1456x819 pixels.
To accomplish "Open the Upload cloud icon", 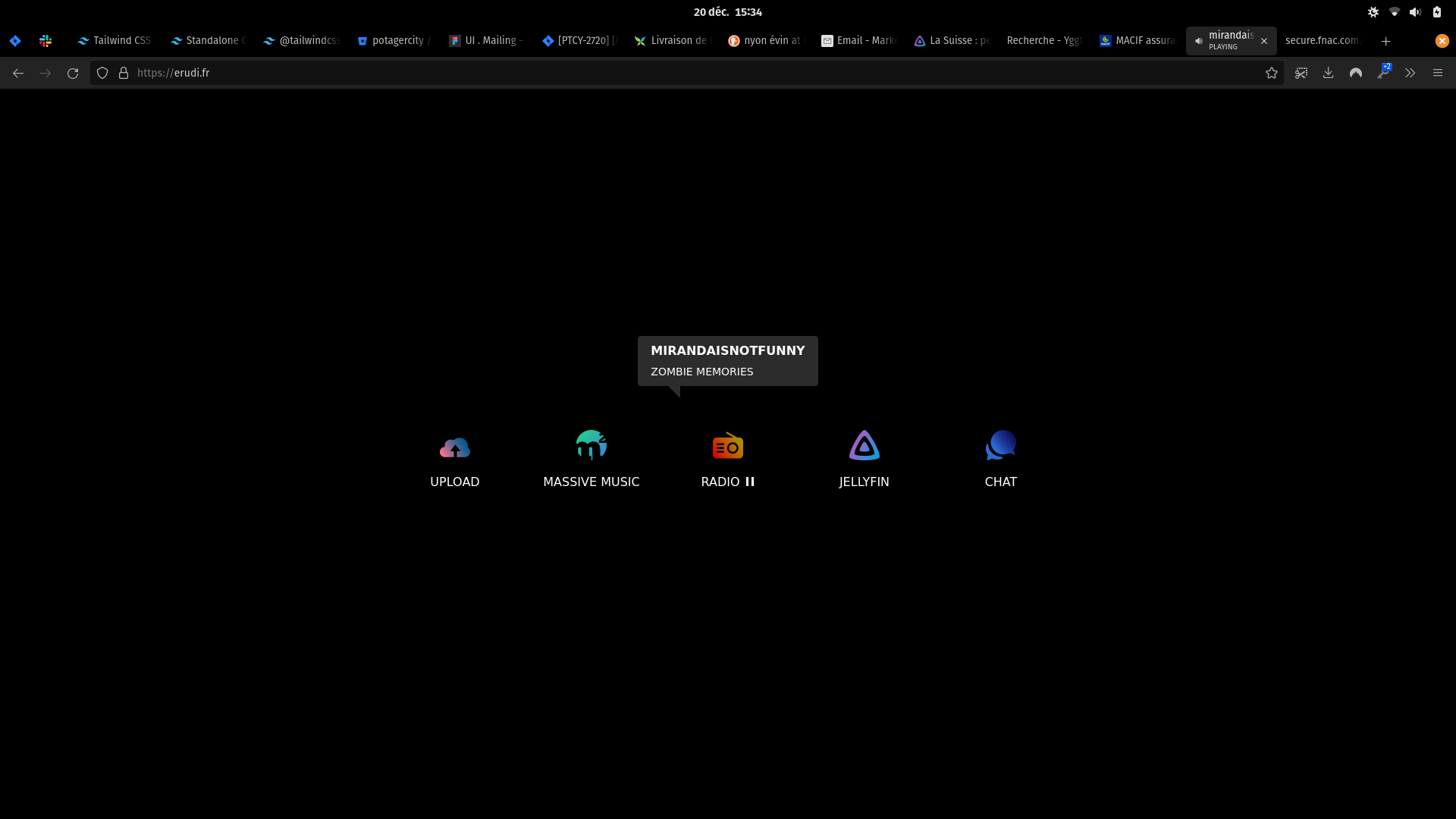I will click(x=454, y=447).
